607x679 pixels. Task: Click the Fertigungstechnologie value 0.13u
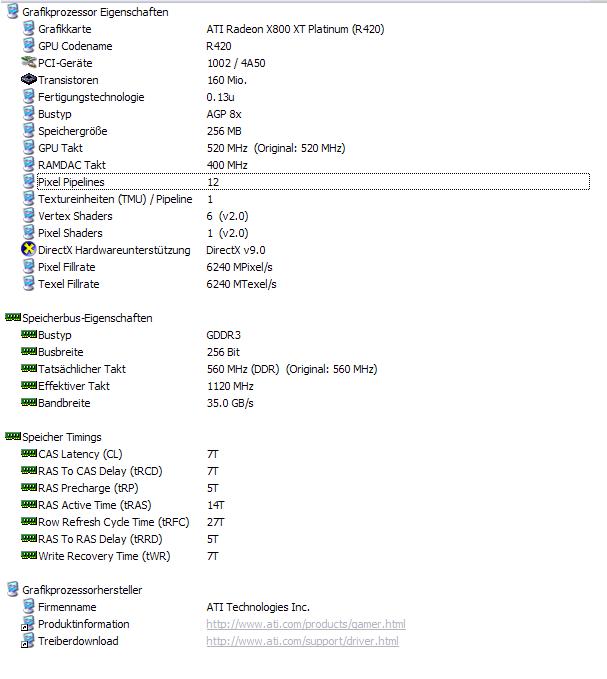click(220, 97)
